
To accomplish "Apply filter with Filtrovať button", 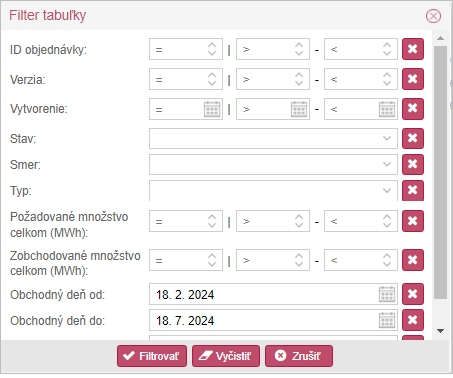I will (x=152, y=356).
